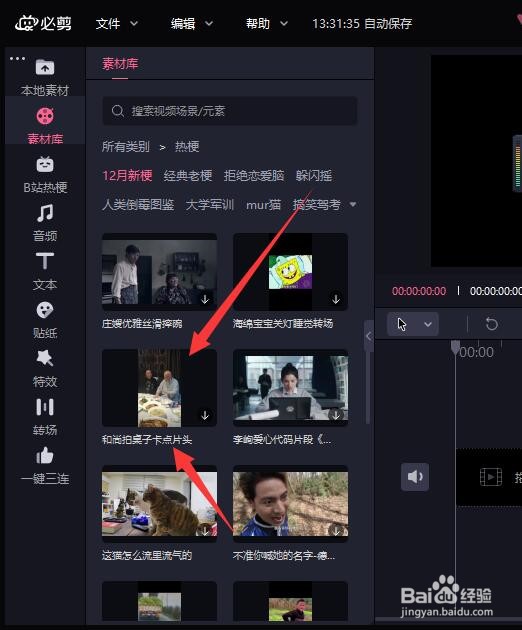The image size is (522, 630).
Task: Open the 庄嫂优雅丝滑摔碗 thumbnail
Action: [x=160, y=272]
